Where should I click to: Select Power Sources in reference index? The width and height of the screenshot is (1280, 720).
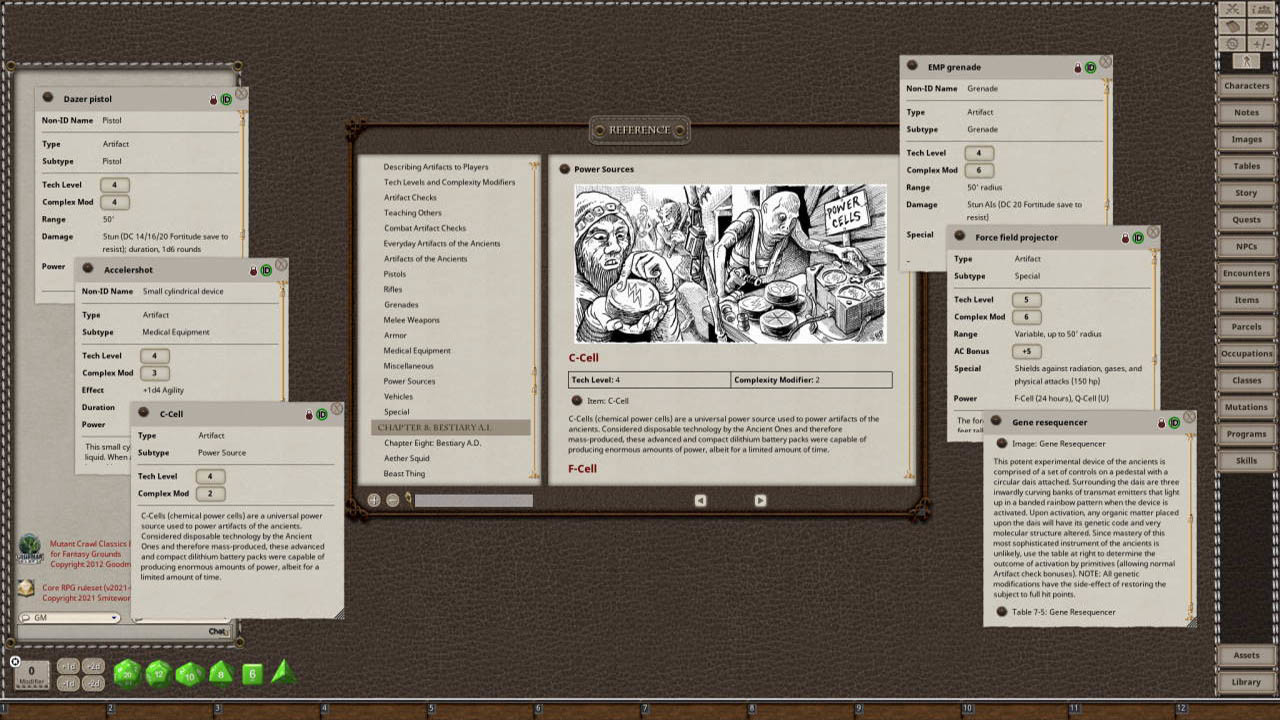[x=409, y=381]
